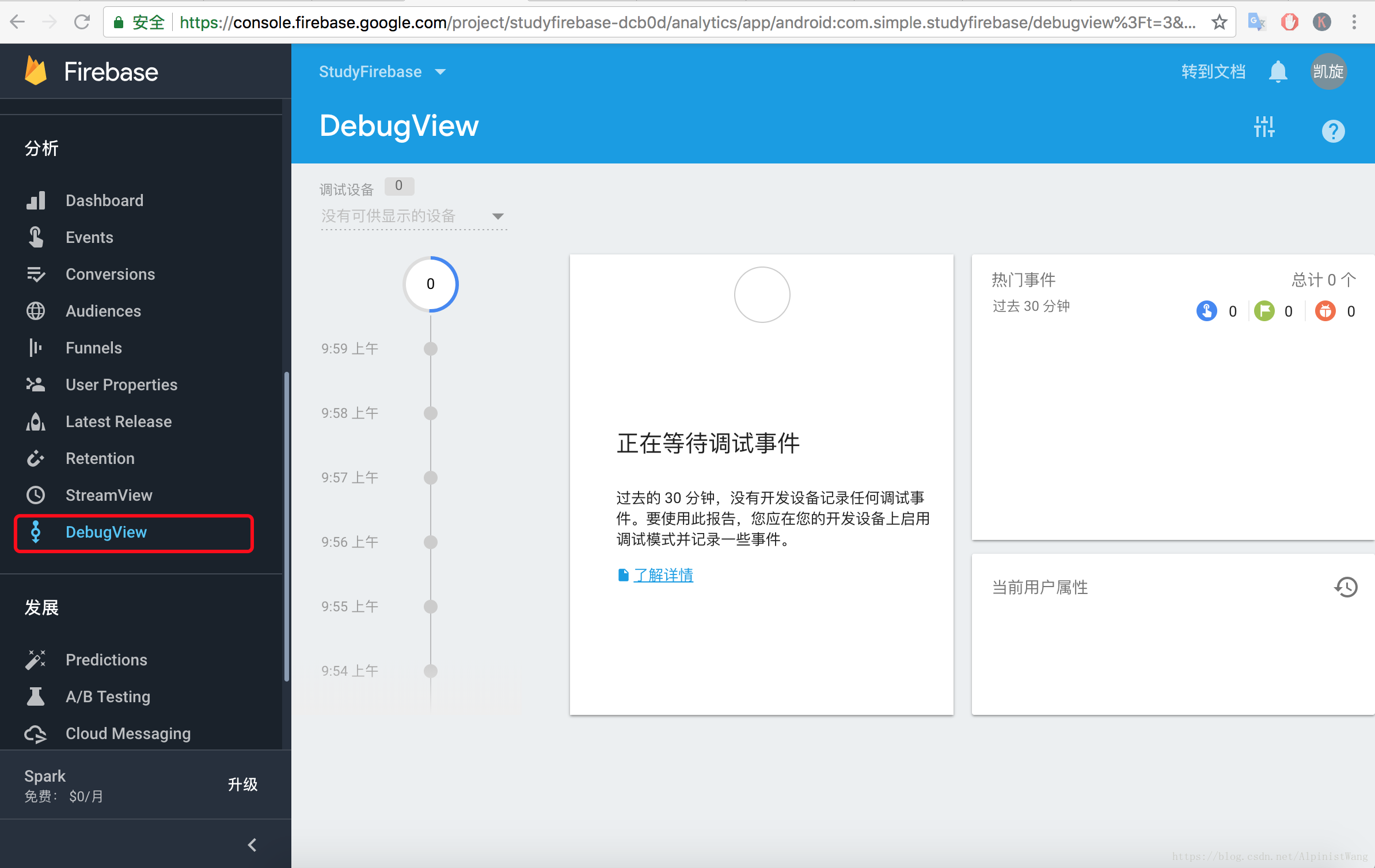Open the filter settings sliders icon
This screenshot has width=1375, height=868.
tap(1264, 127)
